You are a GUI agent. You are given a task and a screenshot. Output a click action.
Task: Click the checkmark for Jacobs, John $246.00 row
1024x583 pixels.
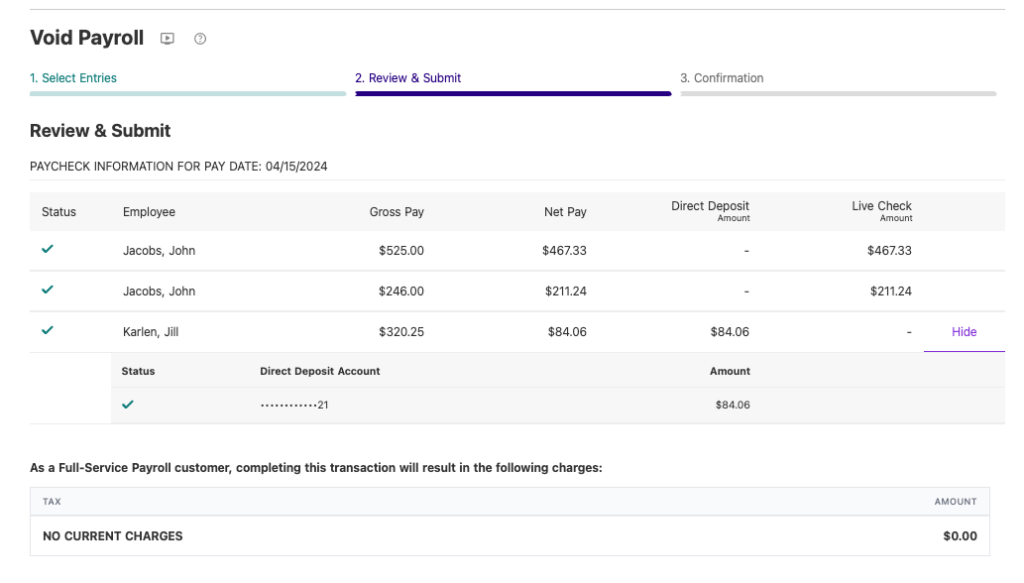(48, 289)
